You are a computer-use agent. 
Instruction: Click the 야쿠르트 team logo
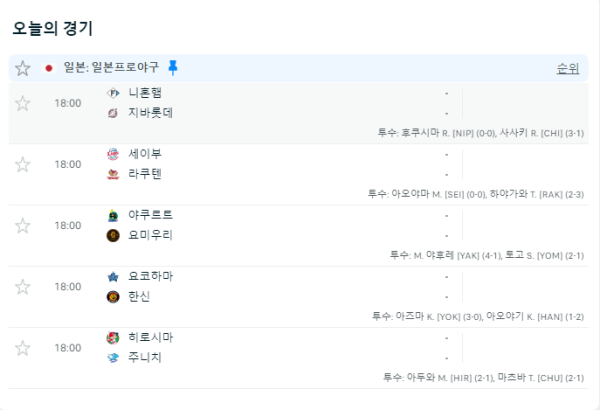113,216
